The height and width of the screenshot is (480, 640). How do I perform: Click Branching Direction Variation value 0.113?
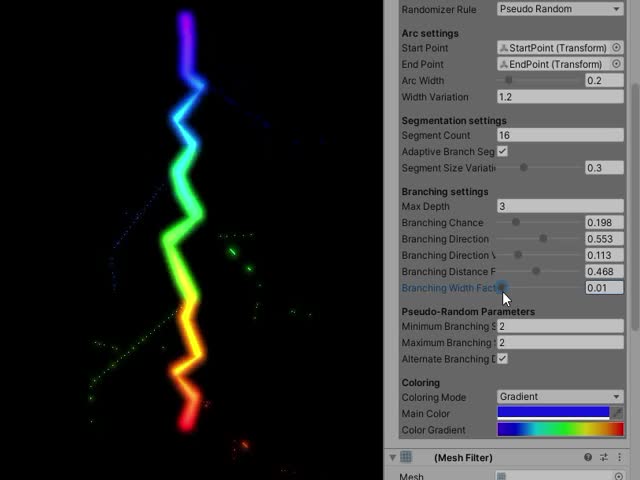[604, 255]
